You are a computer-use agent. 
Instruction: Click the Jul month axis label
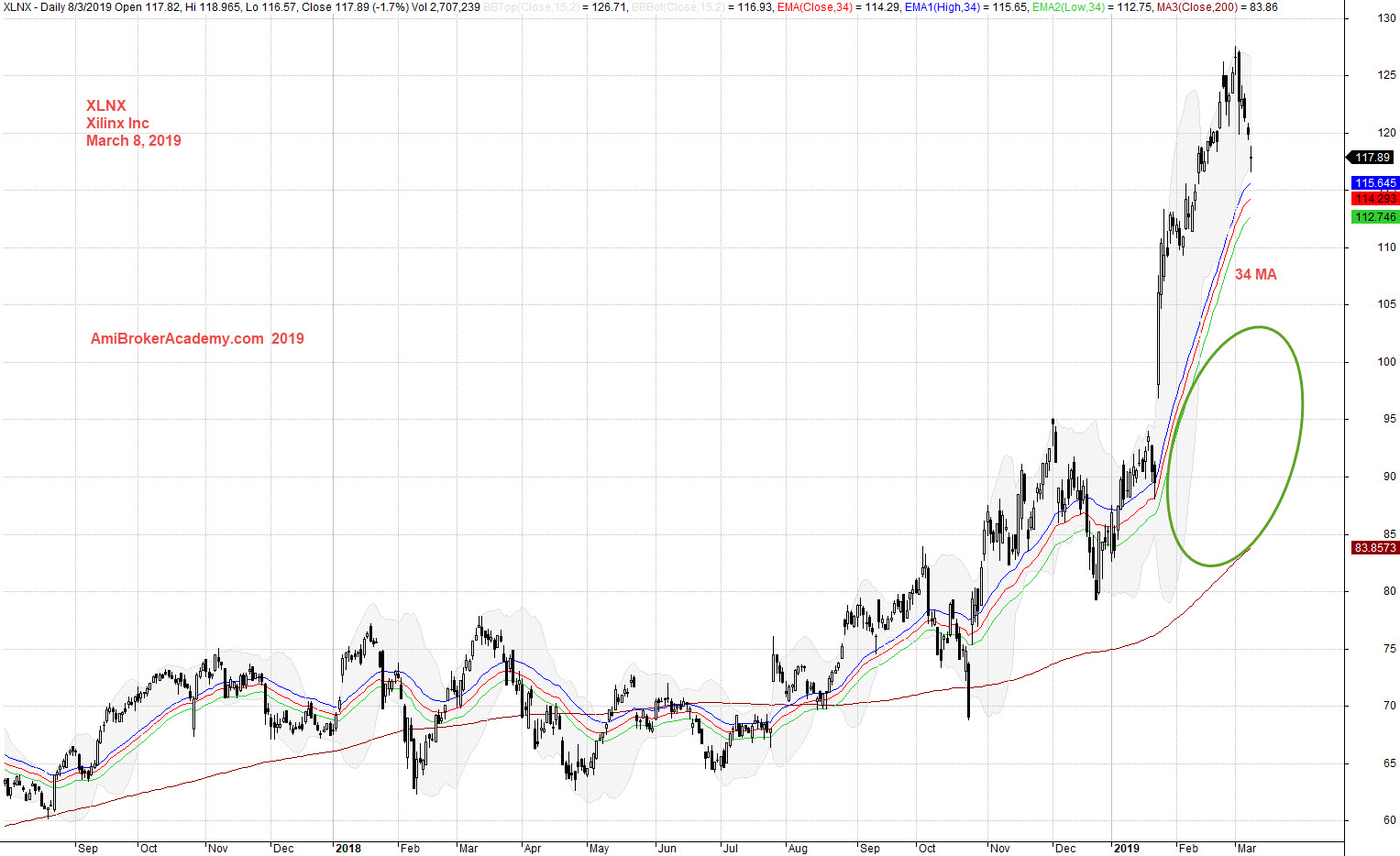point(731,849)
